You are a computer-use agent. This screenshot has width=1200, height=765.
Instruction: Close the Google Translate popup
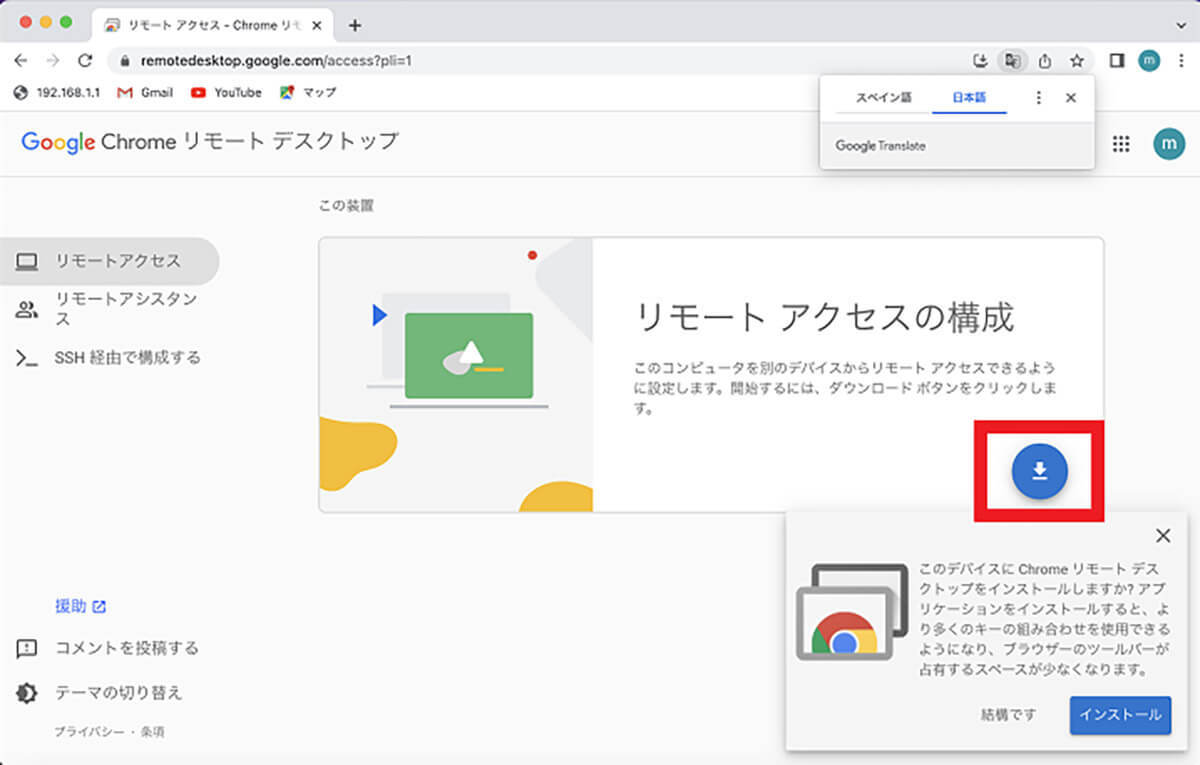[x=1071, y=98]
